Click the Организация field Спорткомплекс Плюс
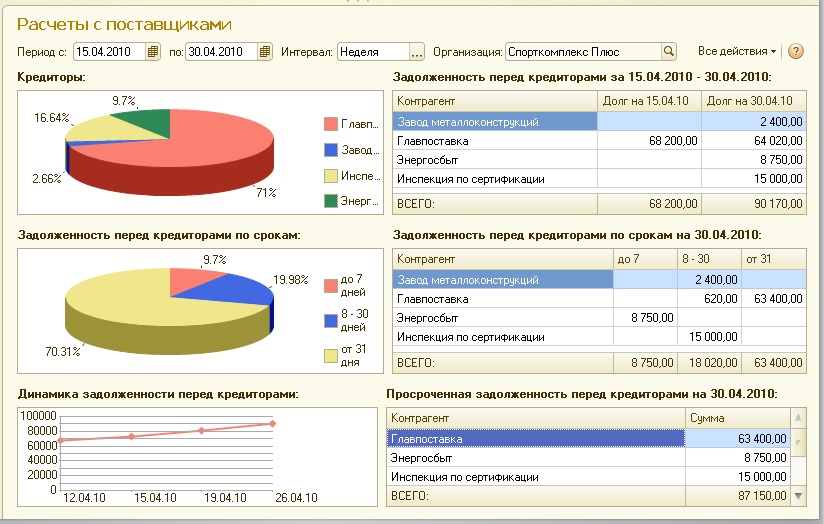The height and width of the screenshot is (524, 824). pos(583,52)
